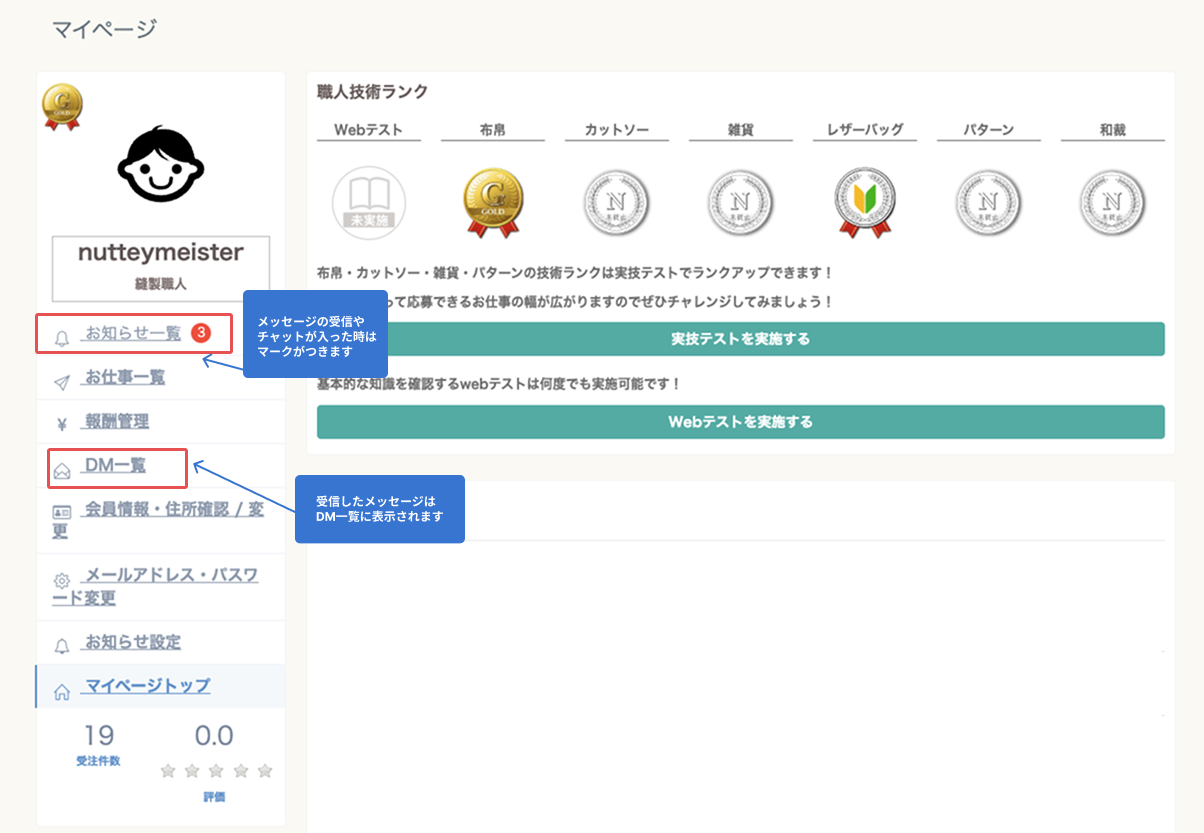Image resolution: width=1204 pixels, height=833 pixels.
Task: Click the 布帛 gold rank medal
Action: [x=493, y=204]
